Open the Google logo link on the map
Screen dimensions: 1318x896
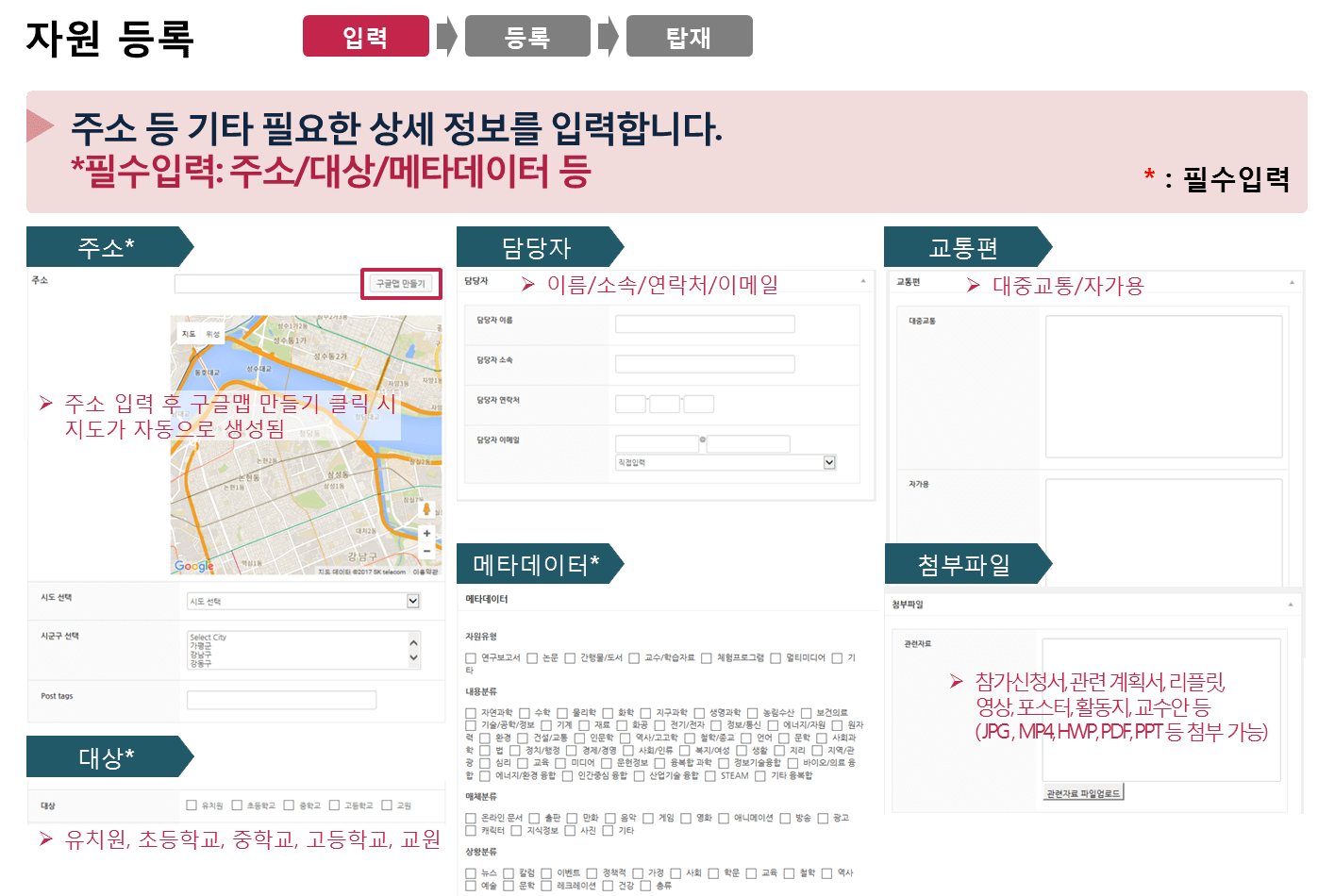[193, 566]
